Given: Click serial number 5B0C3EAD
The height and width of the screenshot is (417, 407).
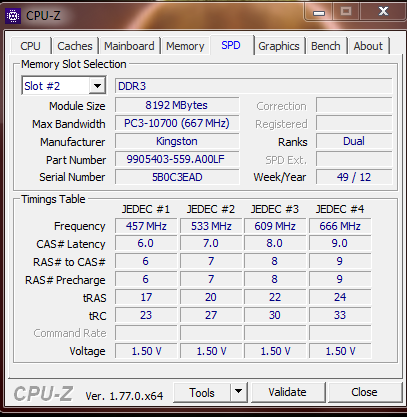Looking at the screenshot, I should click(x=177, y=177).
